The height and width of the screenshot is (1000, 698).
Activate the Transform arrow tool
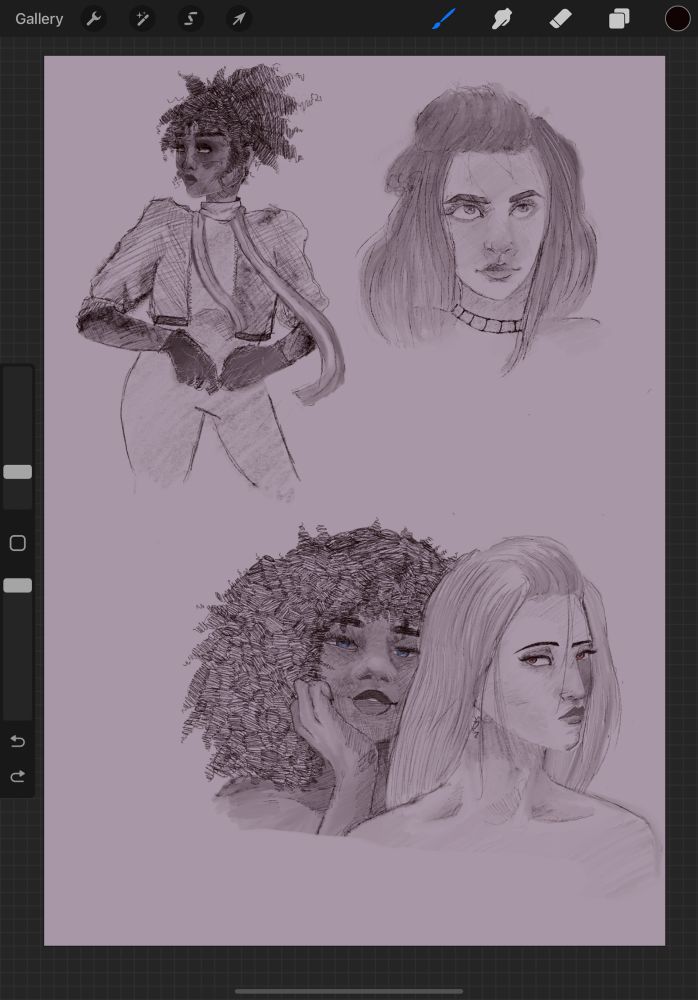tap(239, 19)
